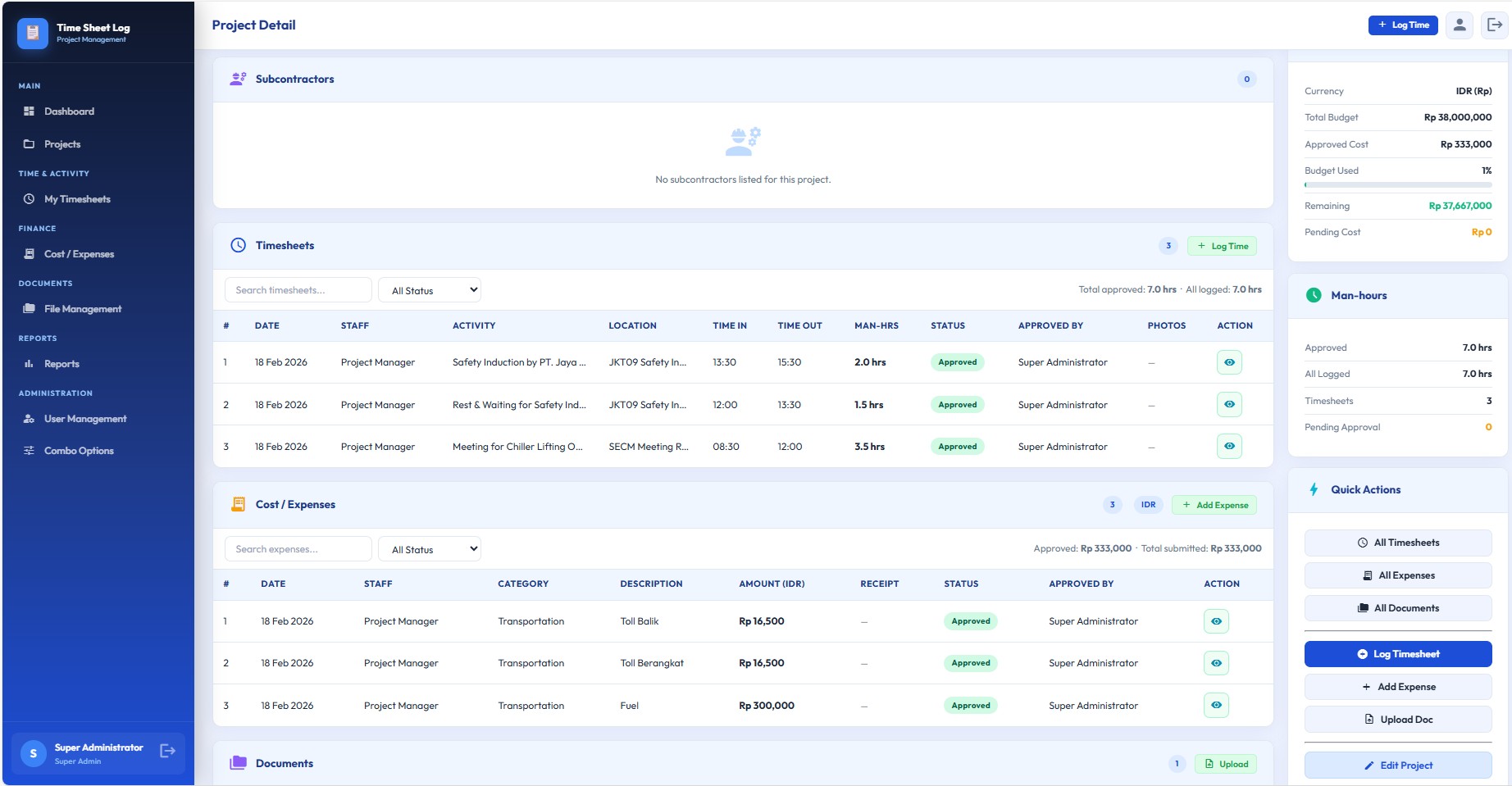View the Fuel expense via eye icon
This screenshot has width=1512, height=786.
point(1216,706)
